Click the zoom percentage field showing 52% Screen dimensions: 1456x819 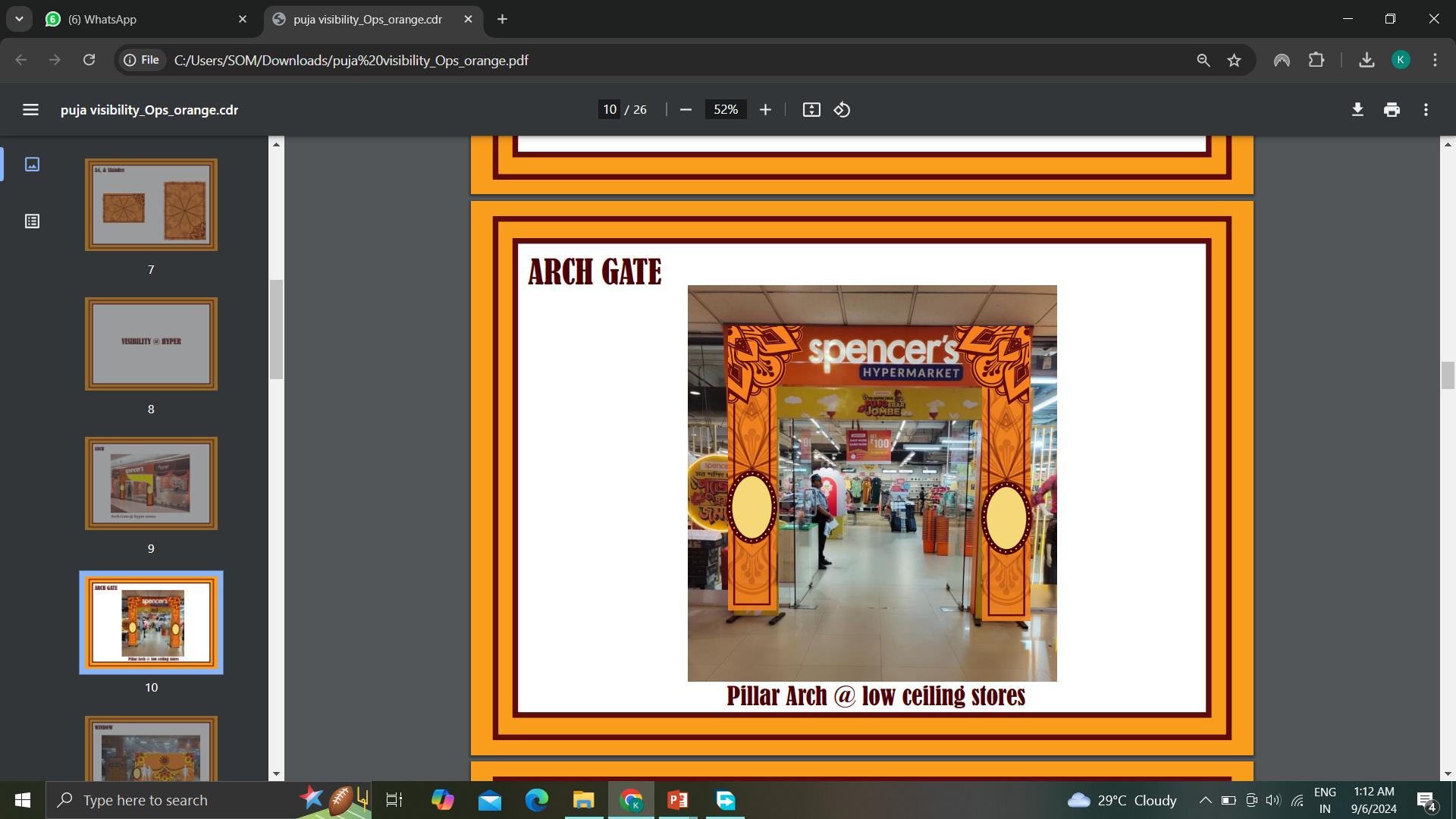pos(725,110)
